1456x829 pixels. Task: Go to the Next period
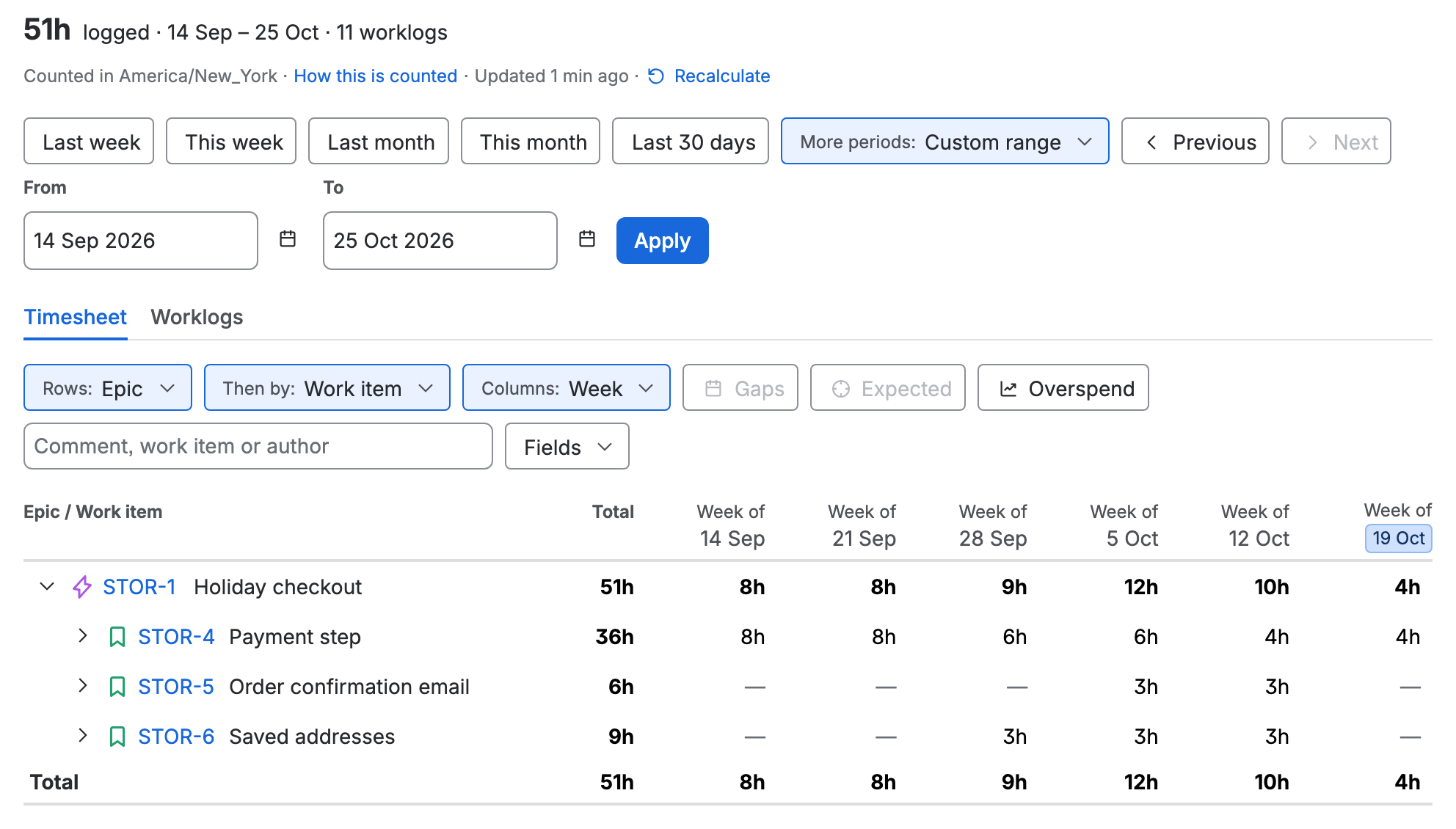1336,142
